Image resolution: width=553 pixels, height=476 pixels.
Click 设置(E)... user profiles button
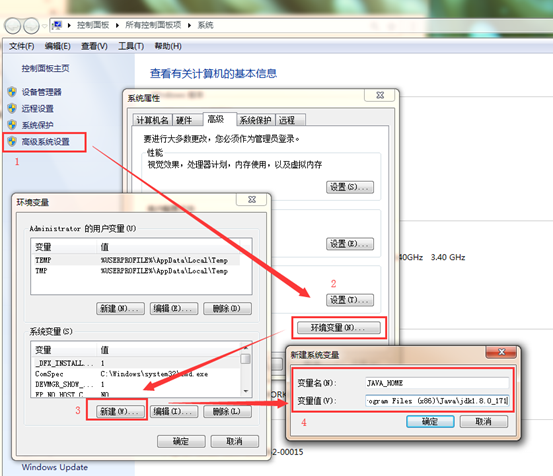pyautogui.click(x=350, y=244)
